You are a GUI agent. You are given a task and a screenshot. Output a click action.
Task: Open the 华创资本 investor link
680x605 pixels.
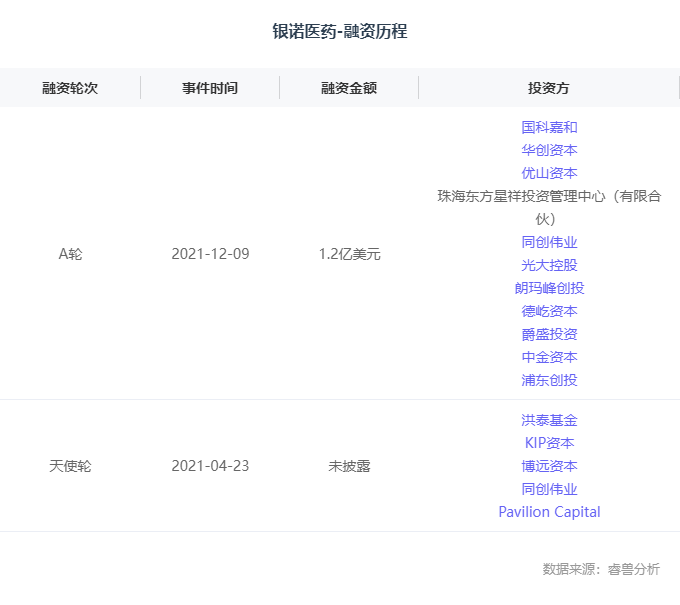point(549,150)
